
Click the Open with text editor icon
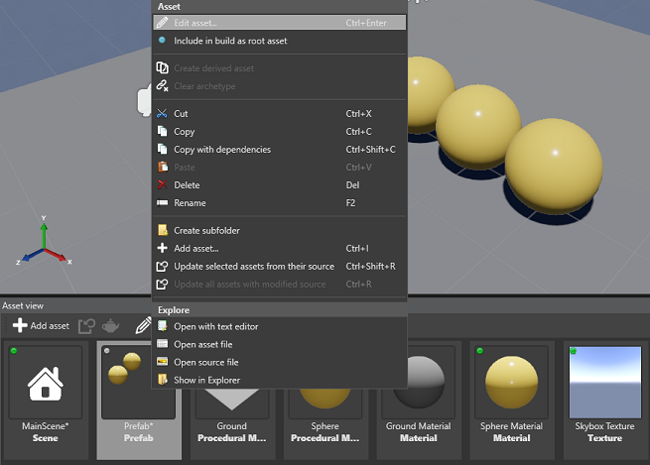[x=163, y=327]
